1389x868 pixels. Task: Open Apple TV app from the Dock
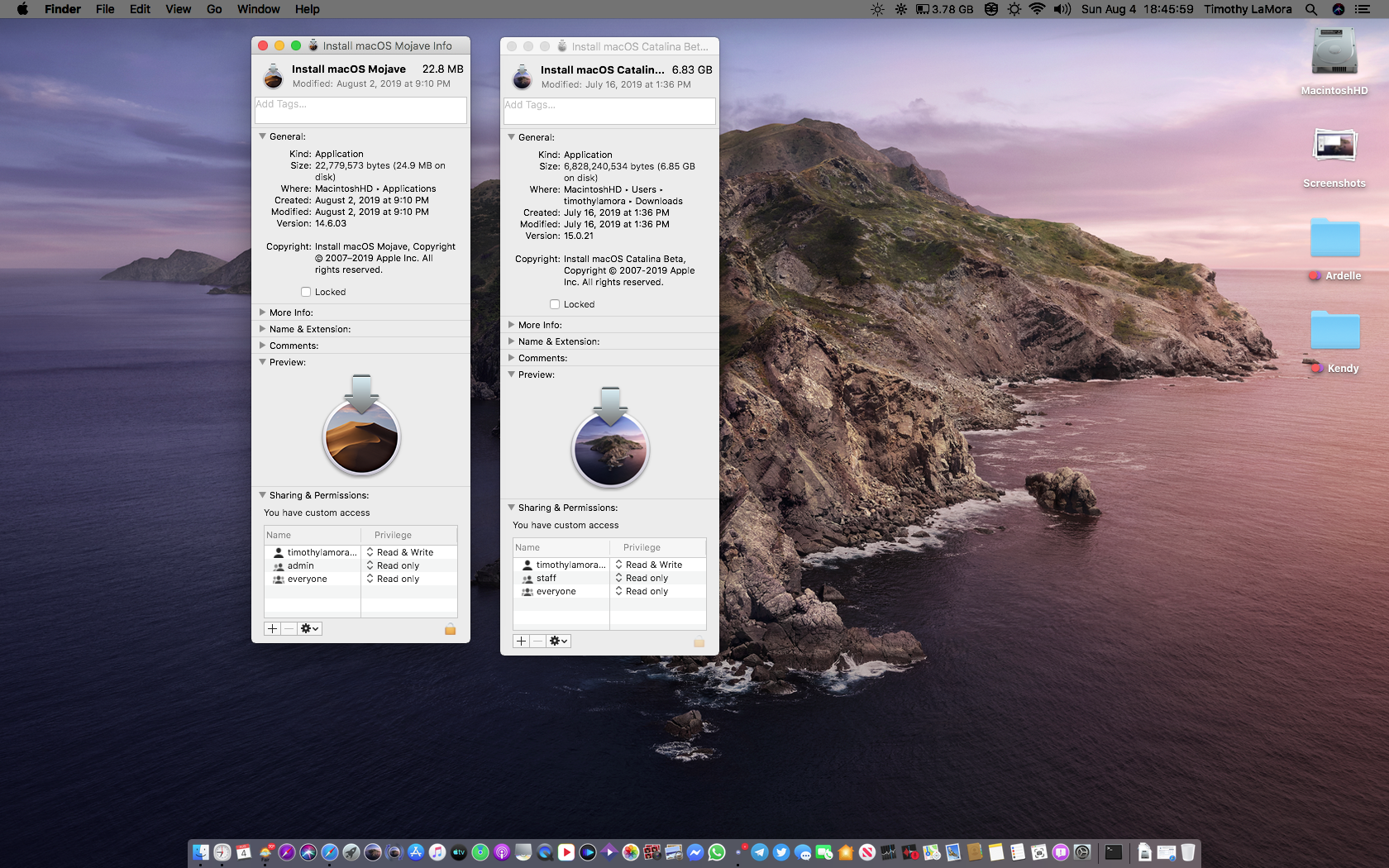point(459,852)
